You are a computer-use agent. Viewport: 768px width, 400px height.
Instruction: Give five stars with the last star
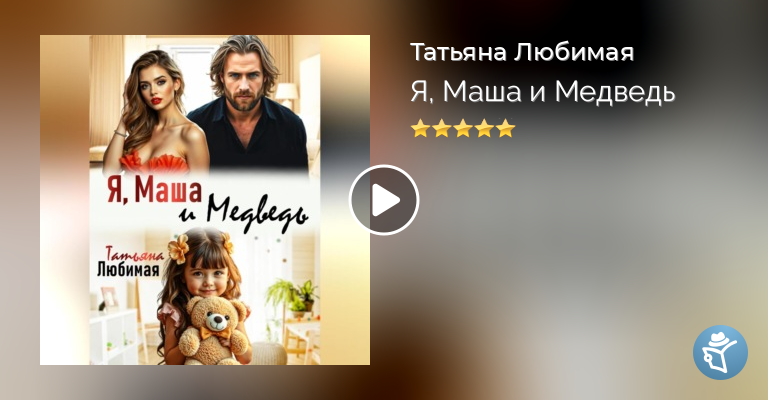coord(505,128)
